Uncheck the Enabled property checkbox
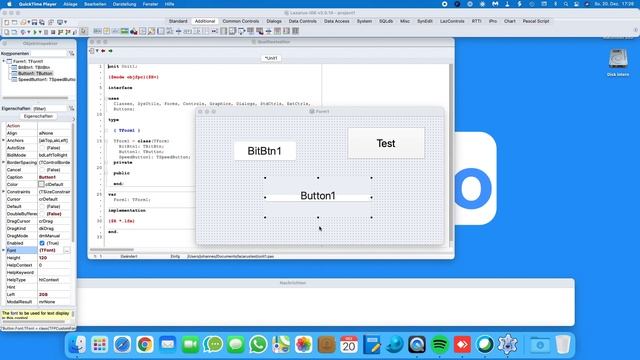Screen dimensions: 640x360 pyautogui.click(x=42, y=243)
